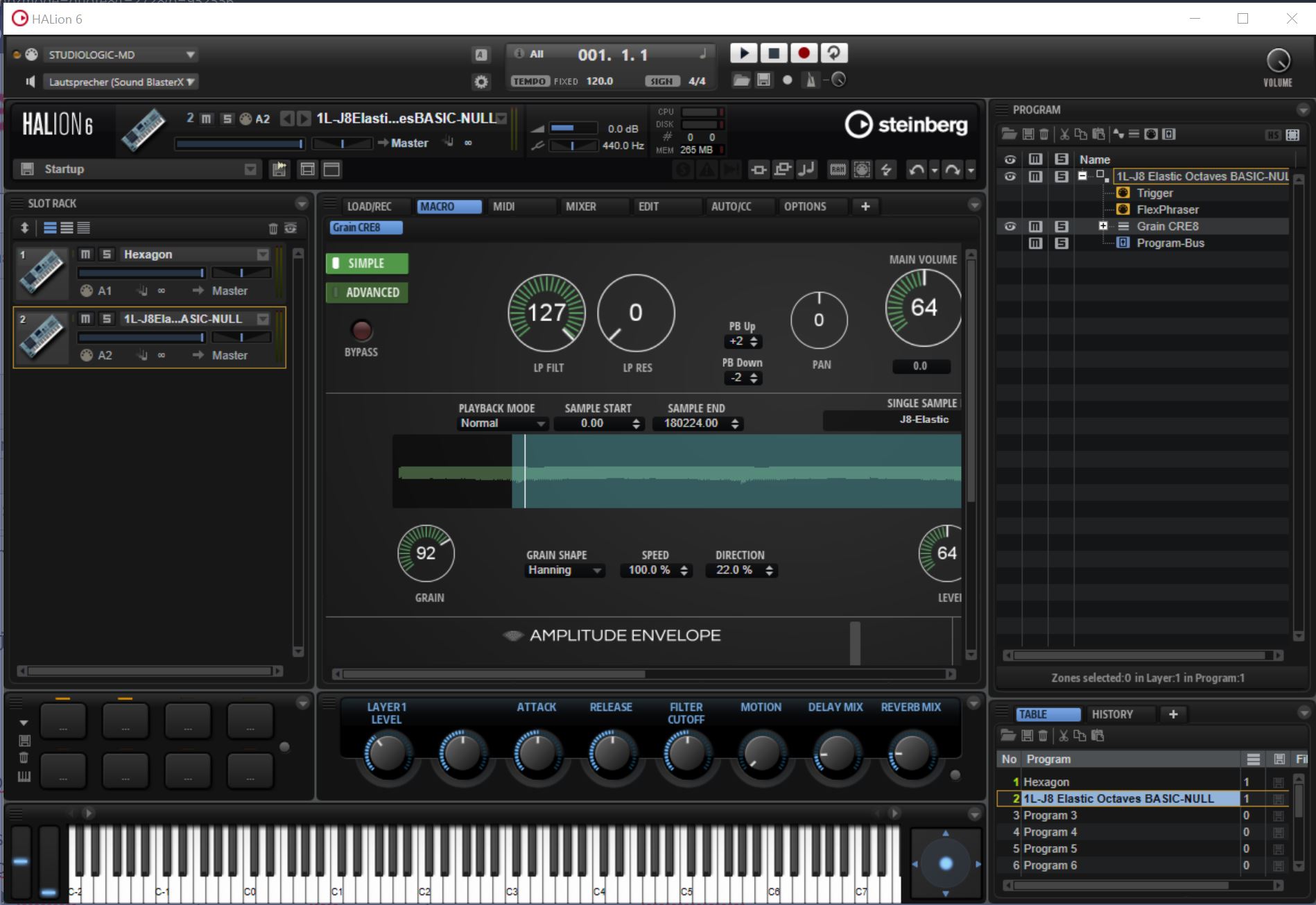Click the FlexPhraser module icon
1316x905 pixels.
coord(1123,209)
